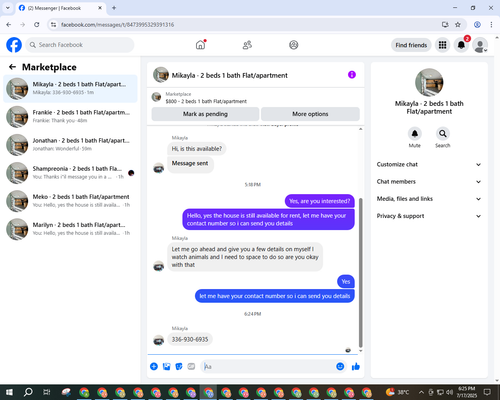The image size is (500, 400).
Task: Send a thumbs up like
Action: 356,367
